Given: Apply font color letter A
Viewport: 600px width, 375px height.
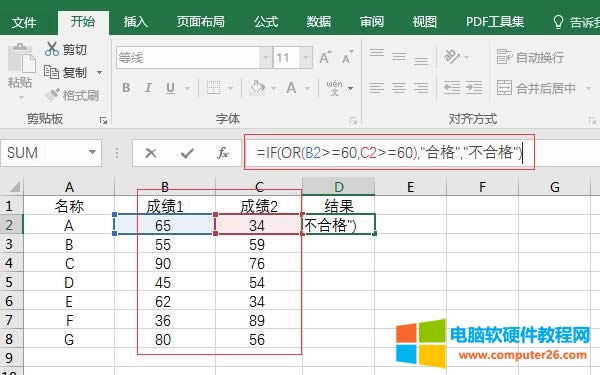Looking at the screenshot, I should coord(291,88).
